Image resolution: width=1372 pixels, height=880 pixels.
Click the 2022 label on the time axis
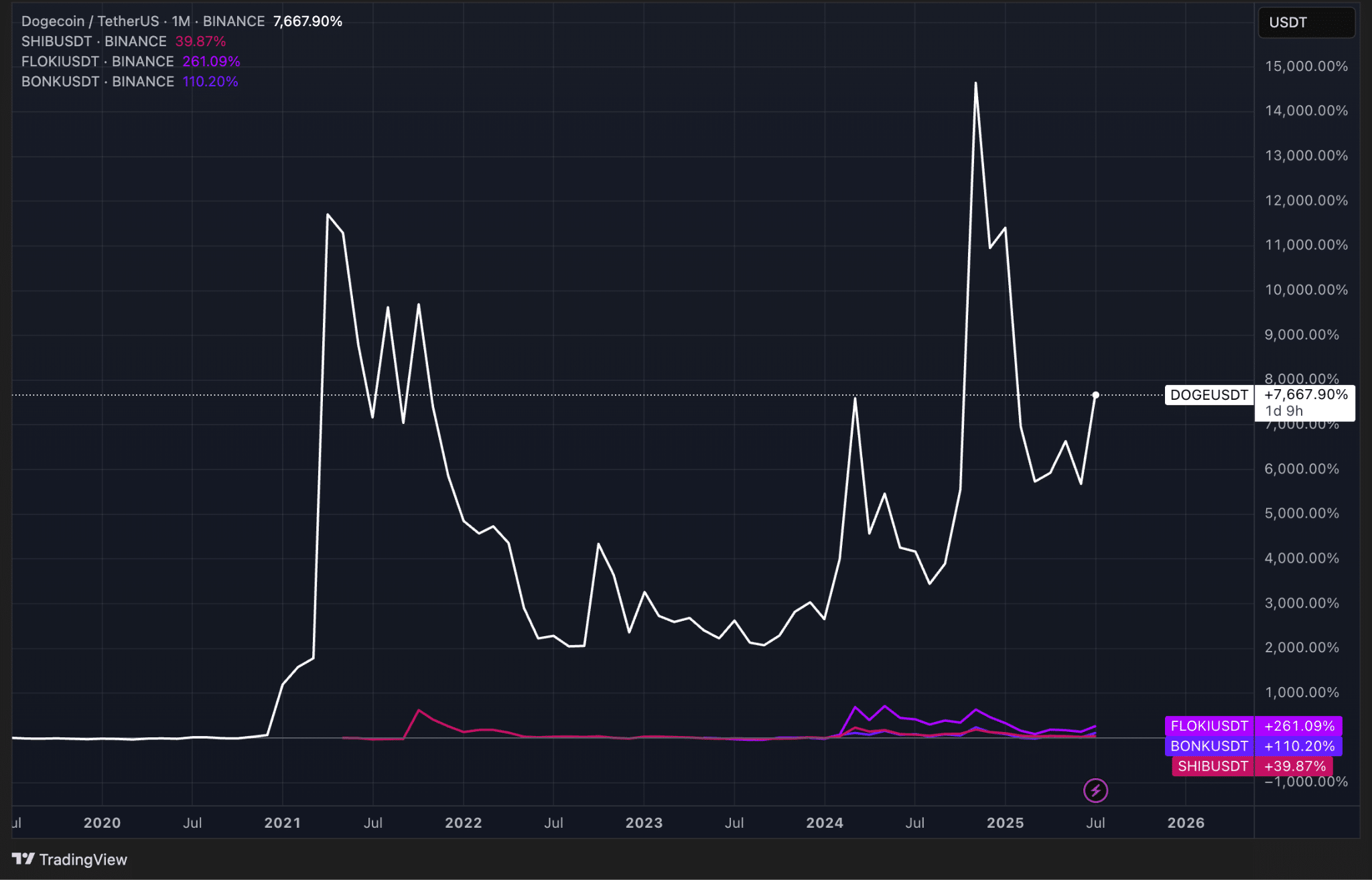pyautogui.click(x=464, y=823)
